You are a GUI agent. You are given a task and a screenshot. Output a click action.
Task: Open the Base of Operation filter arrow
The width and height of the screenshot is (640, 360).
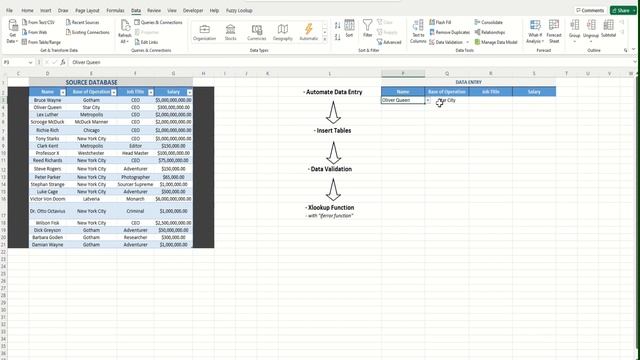coord(114,92)
